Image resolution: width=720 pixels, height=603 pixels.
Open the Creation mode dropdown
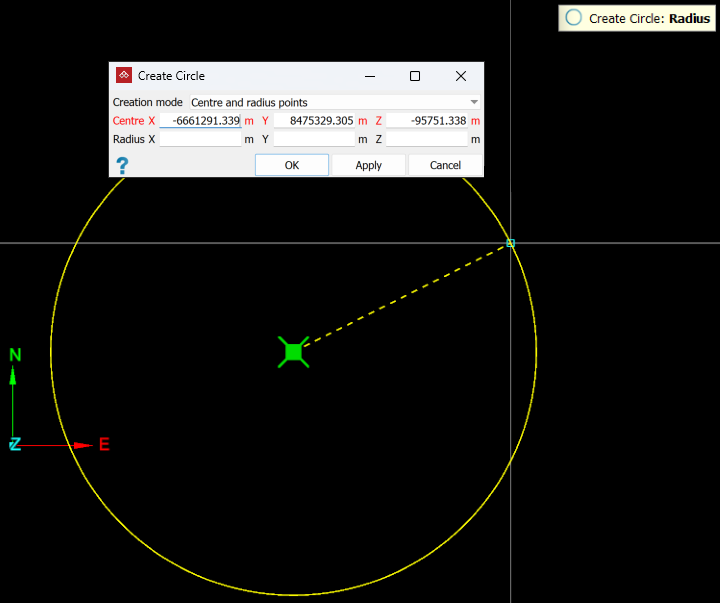coord(335,102)
